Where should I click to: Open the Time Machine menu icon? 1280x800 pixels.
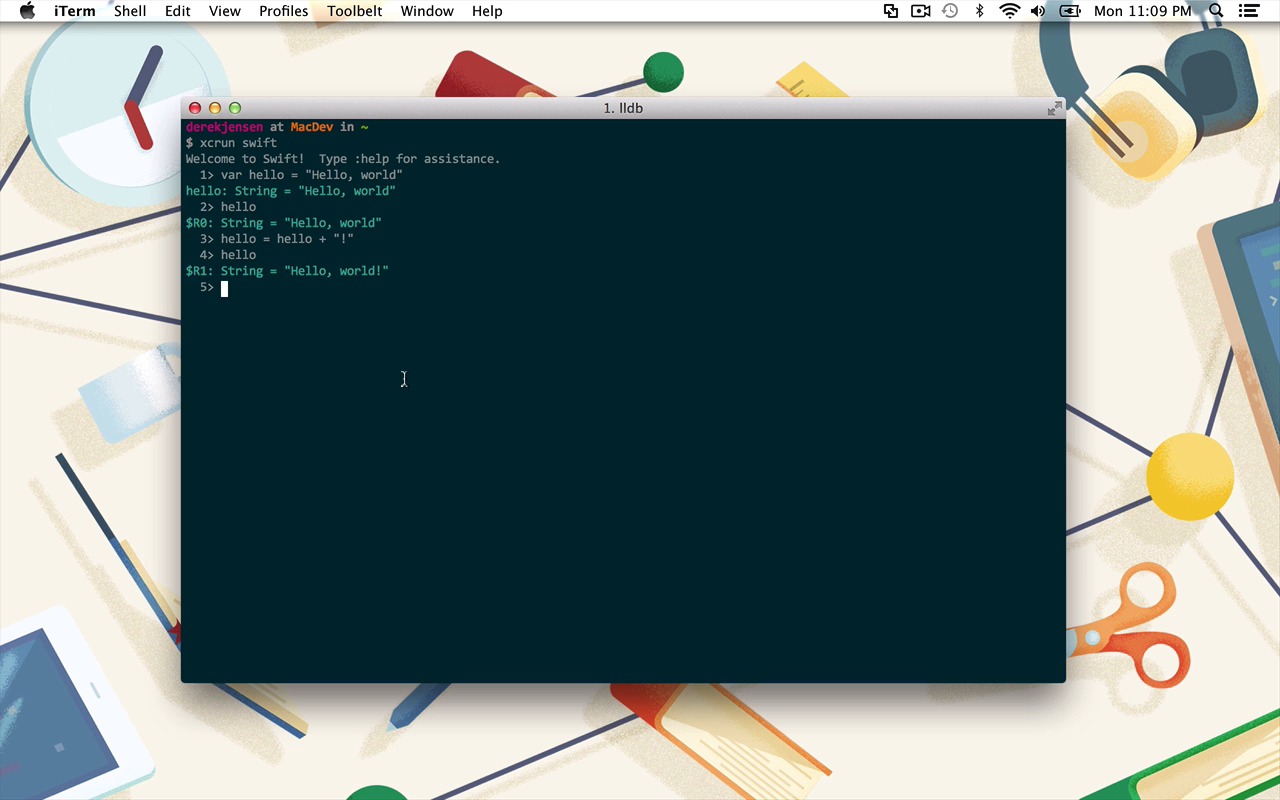pos(950,11)
